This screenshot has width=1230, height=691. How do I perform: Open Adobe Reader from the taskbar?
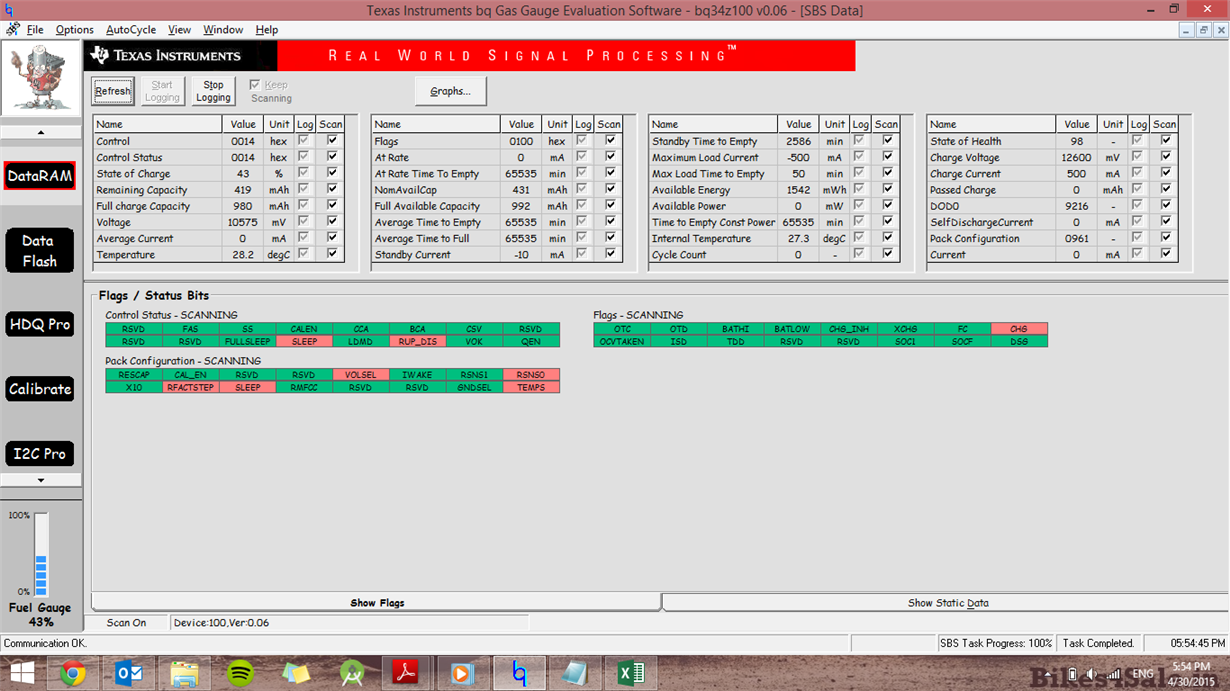(x=408, y=674)
